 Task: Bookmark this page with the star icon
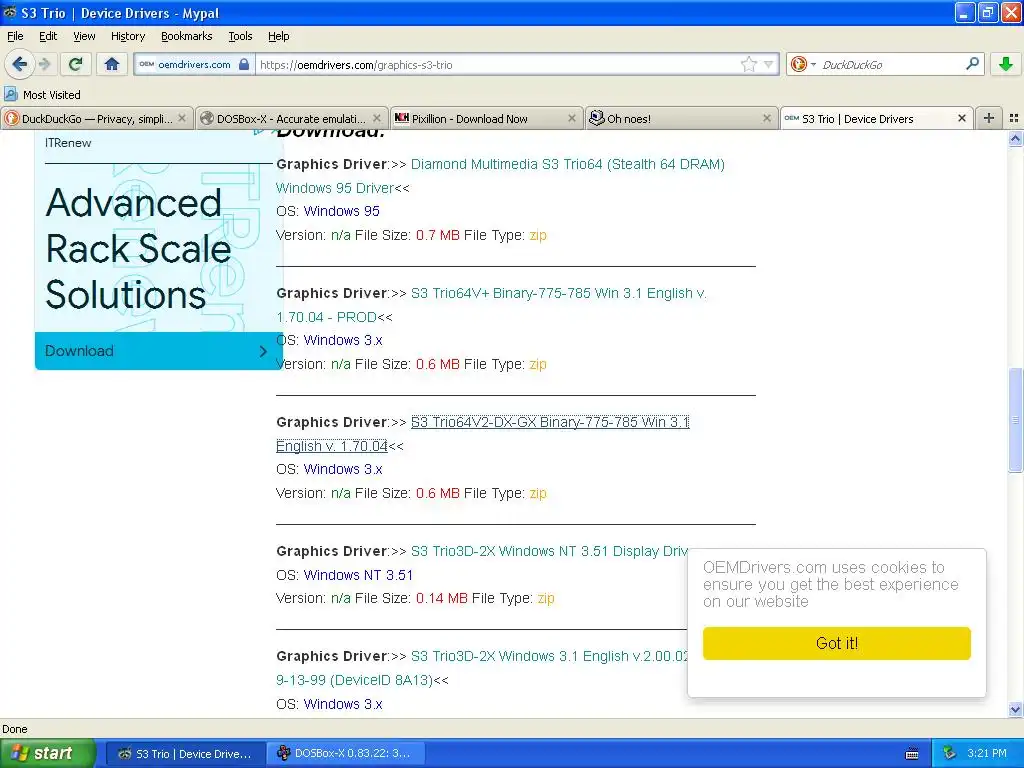pyautogui.click(x=748, y=64)
